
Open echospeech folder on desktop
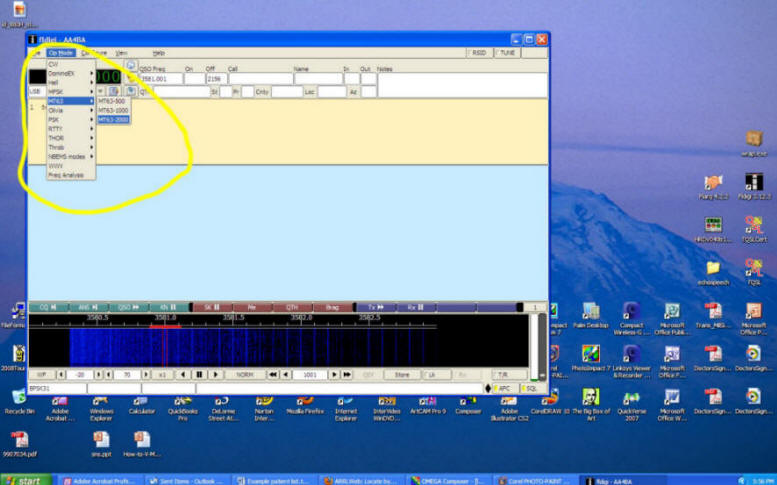coord(713,272)
